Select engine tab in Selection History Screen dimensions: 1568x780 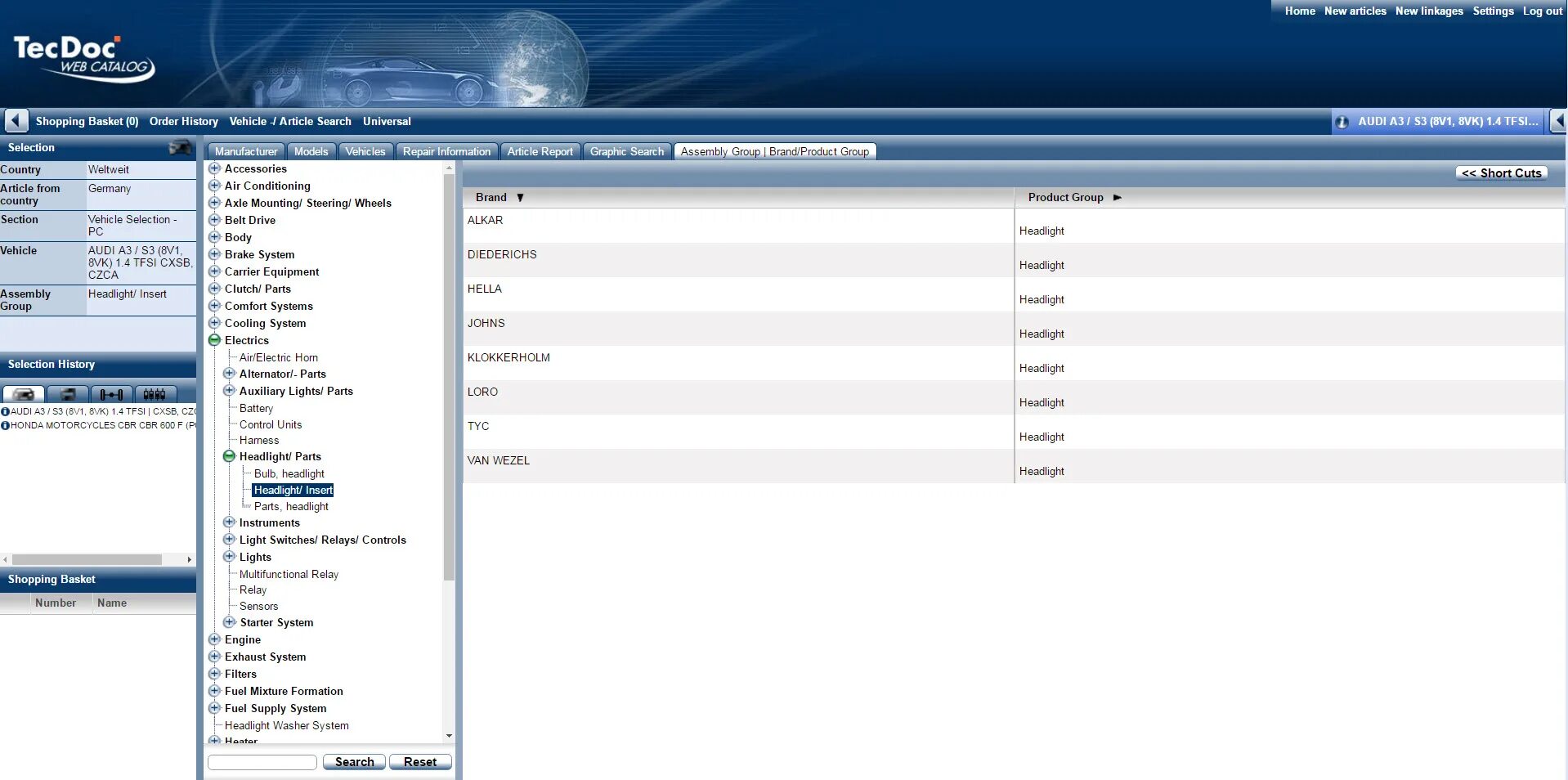click(x=155, y=394)
